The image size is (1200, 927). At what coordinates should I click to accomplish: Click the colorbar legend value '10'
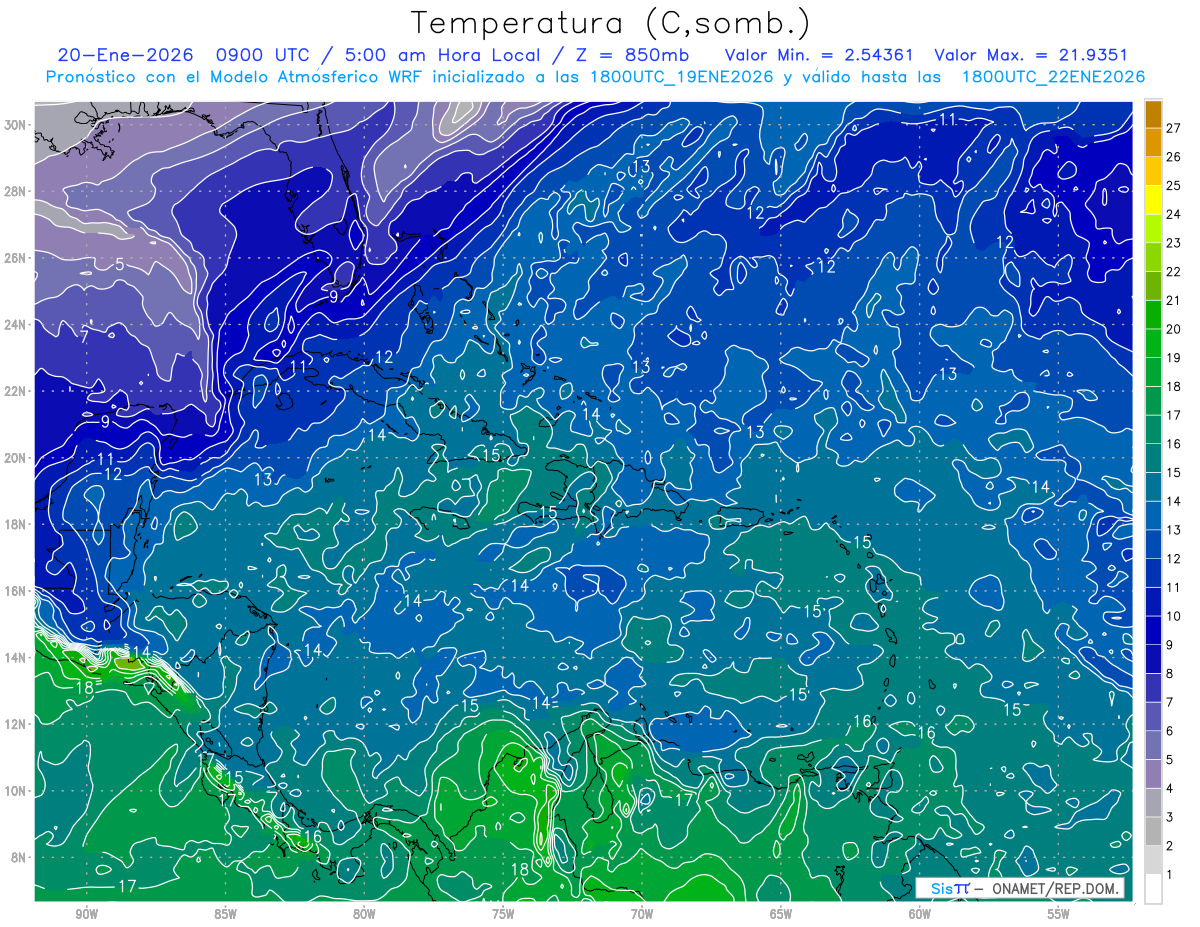tap(1174, 616)
